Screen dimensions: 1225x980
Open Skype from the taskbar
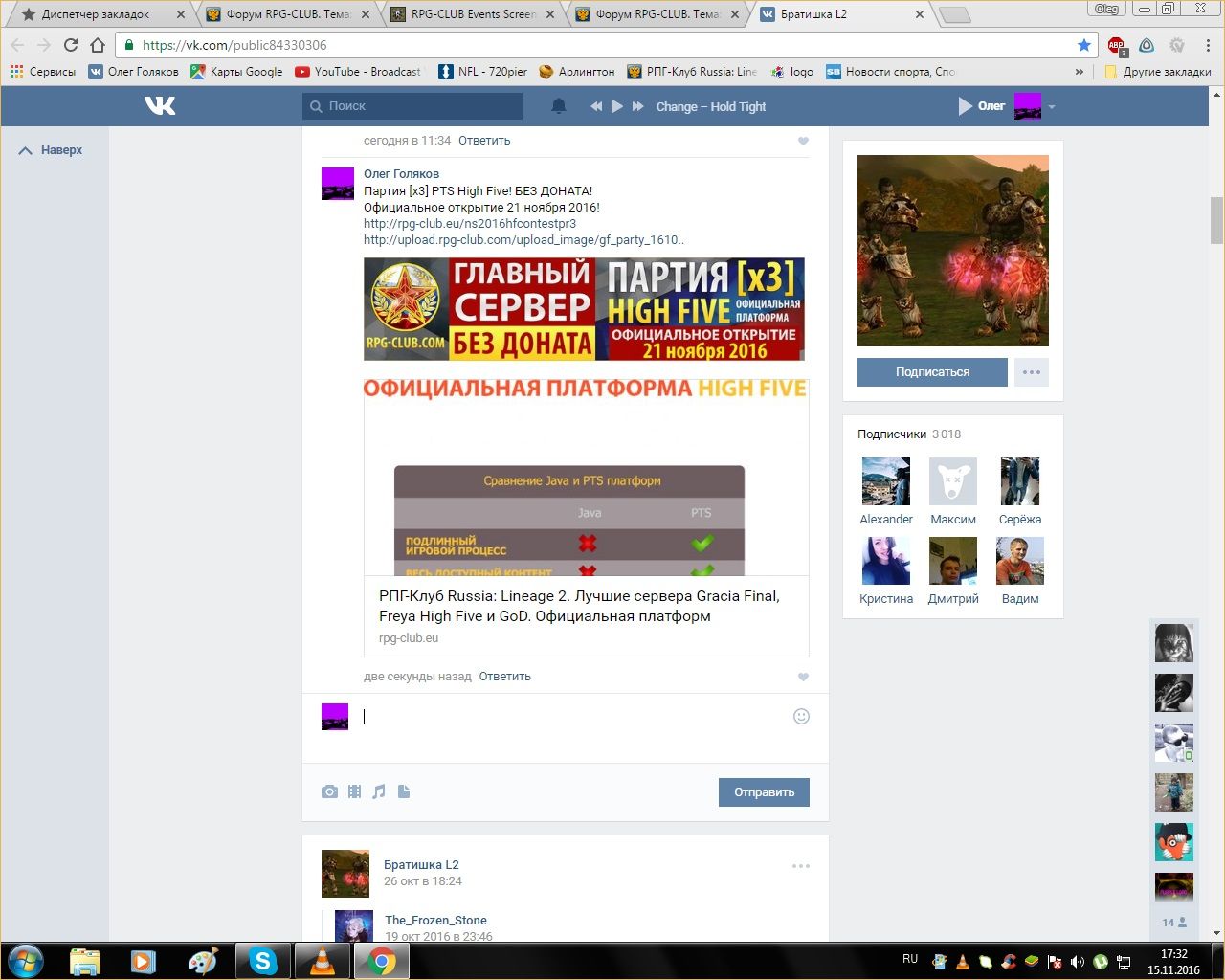pyautogui.click(x=263, y=960)
